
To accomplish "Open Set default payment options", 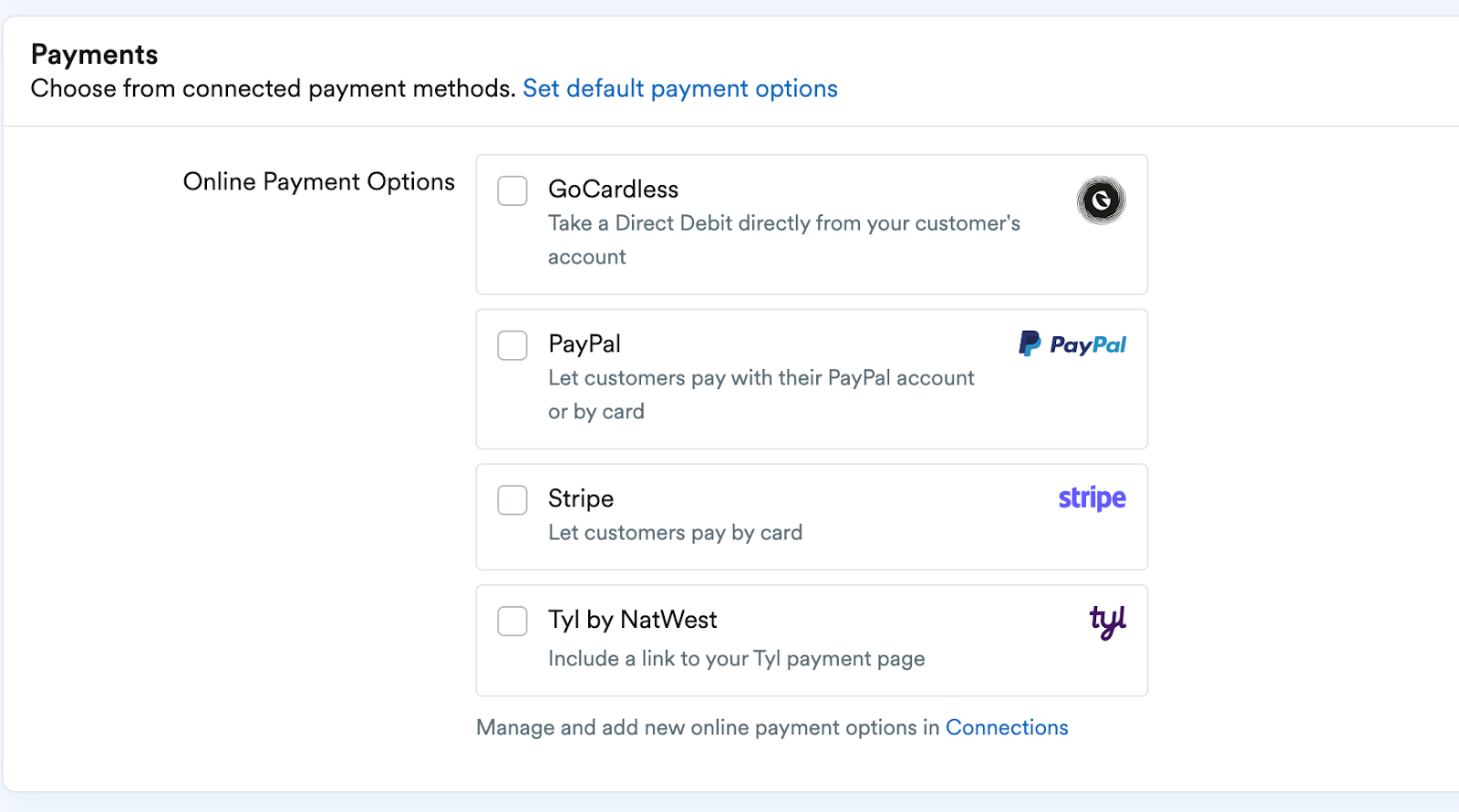I will point(679,88).
